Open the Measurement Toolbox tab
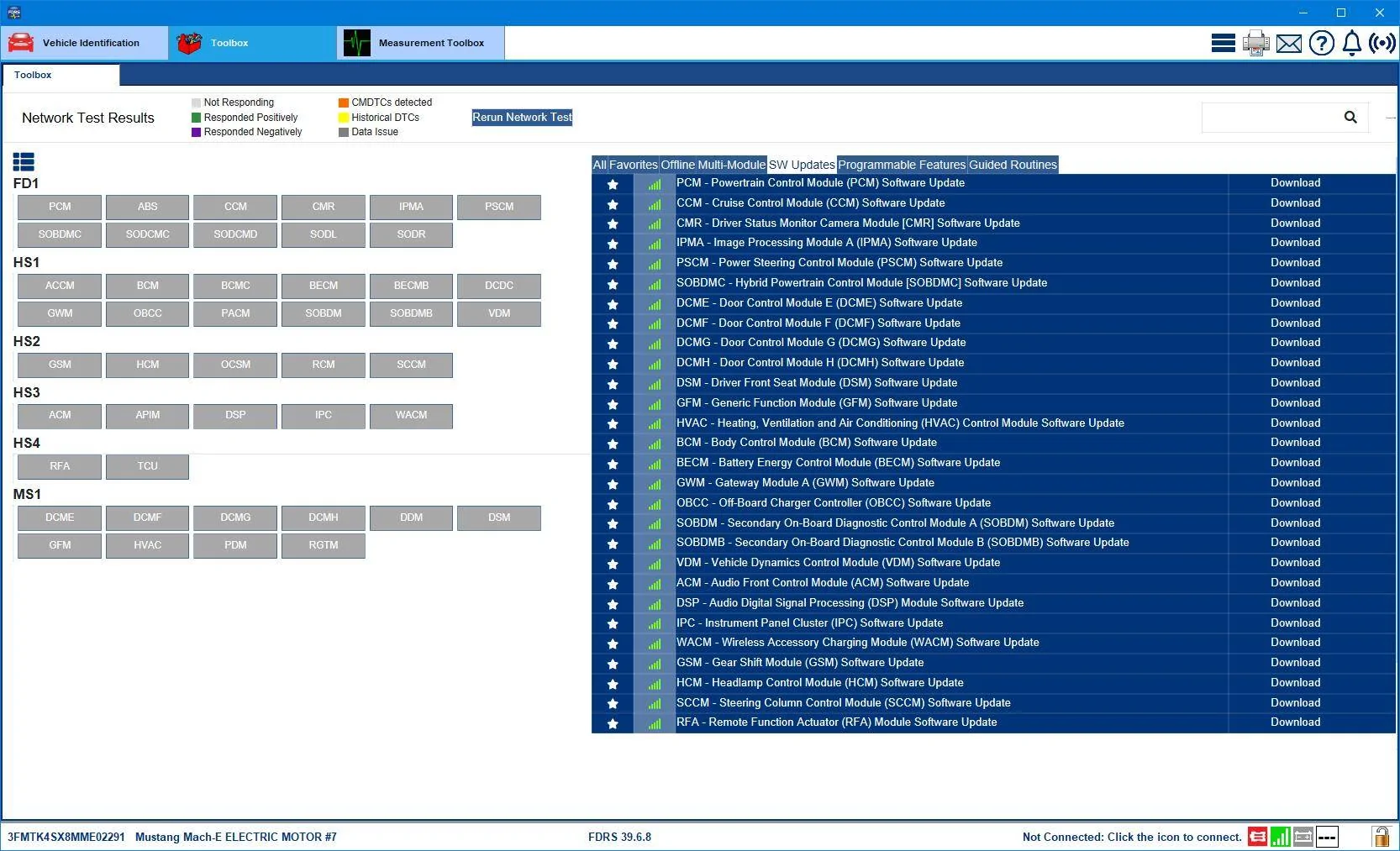This screenshot has height=851, width=1400. [x=420, y=43]
